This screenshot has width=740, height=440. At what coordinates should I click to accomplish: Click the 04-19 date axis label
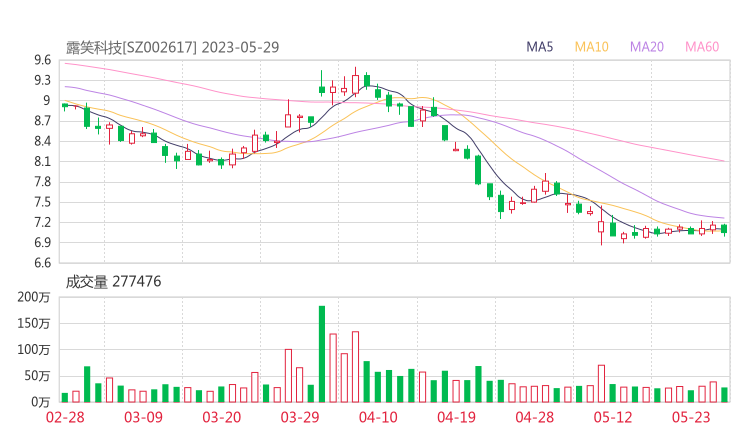tap(456, 417)
